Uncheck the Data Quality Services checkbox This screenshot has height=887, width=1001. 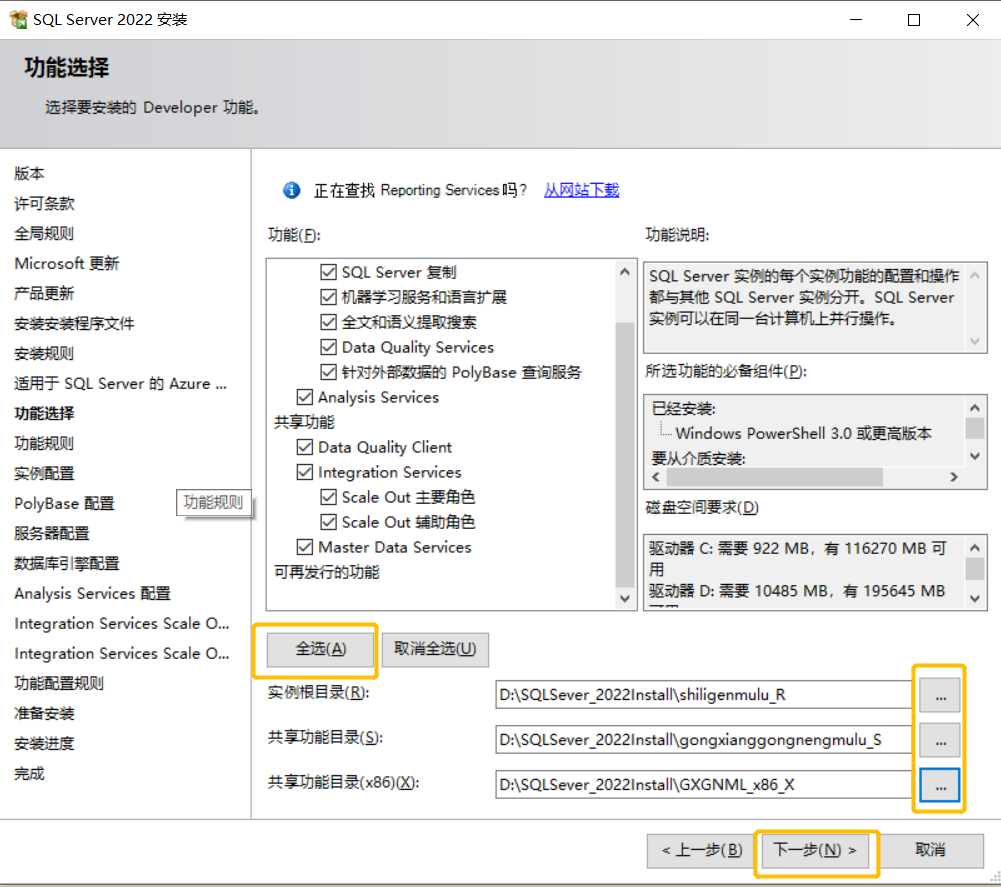pyautogui.click(x=328, y=347)
